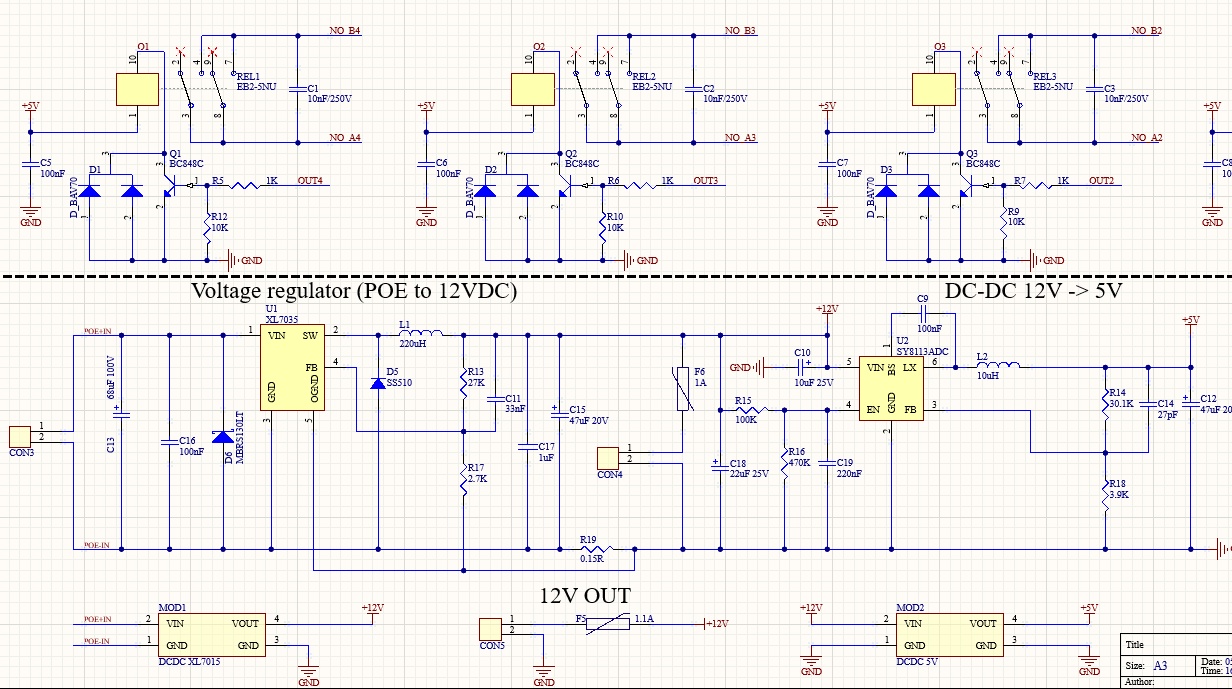Select the U2 SY8113ADC converter IC block
Screen dimensions: 1232x689
click(x=891, y=388)
